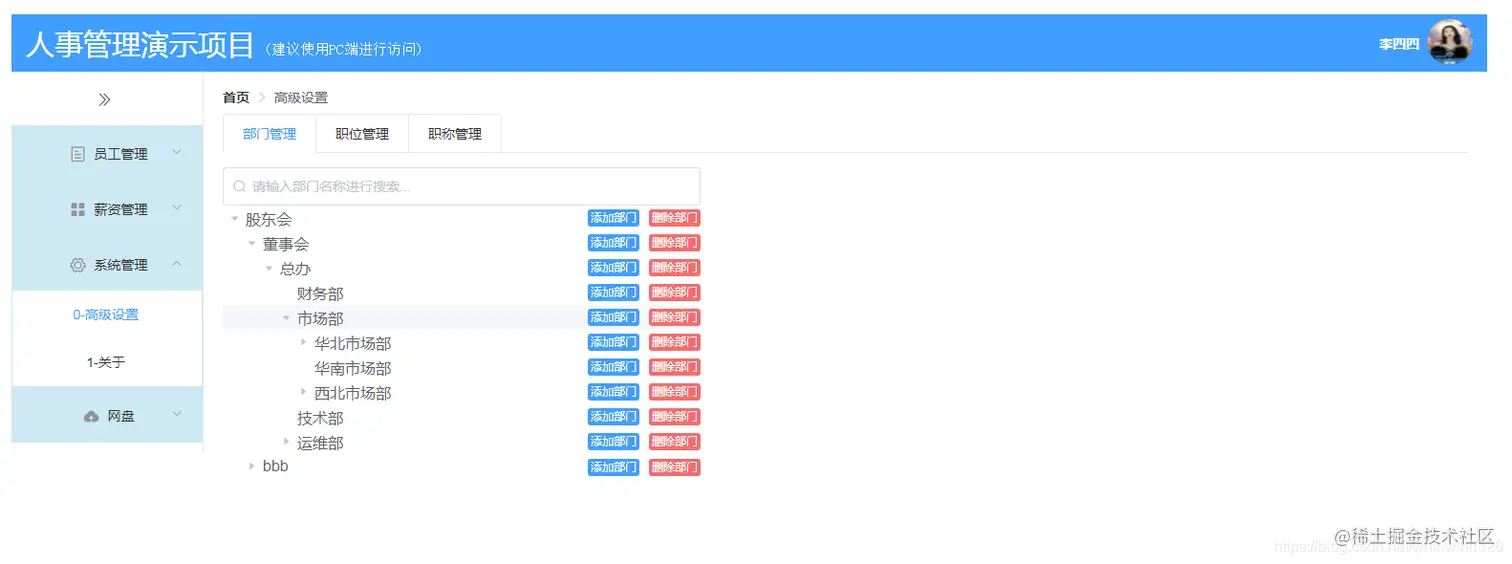Click 添加部门 for 华北市场部

613,342
